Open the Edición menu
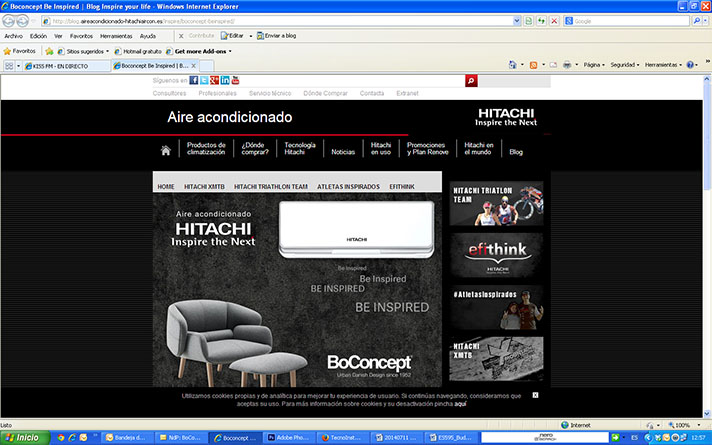This screenshot has width=712, height=445. 38,36
